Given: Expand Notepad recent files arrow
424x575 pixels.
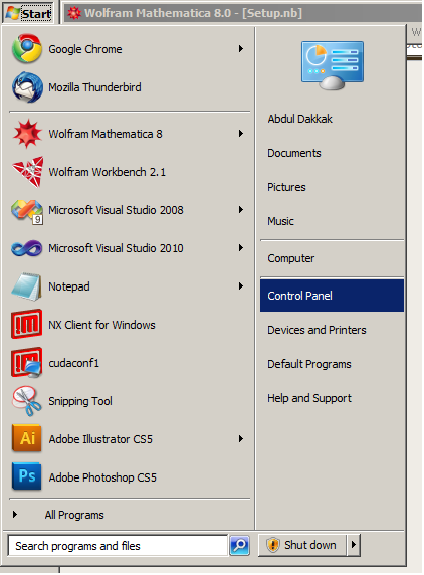Looking at the screenshot, I should point(241,286).
